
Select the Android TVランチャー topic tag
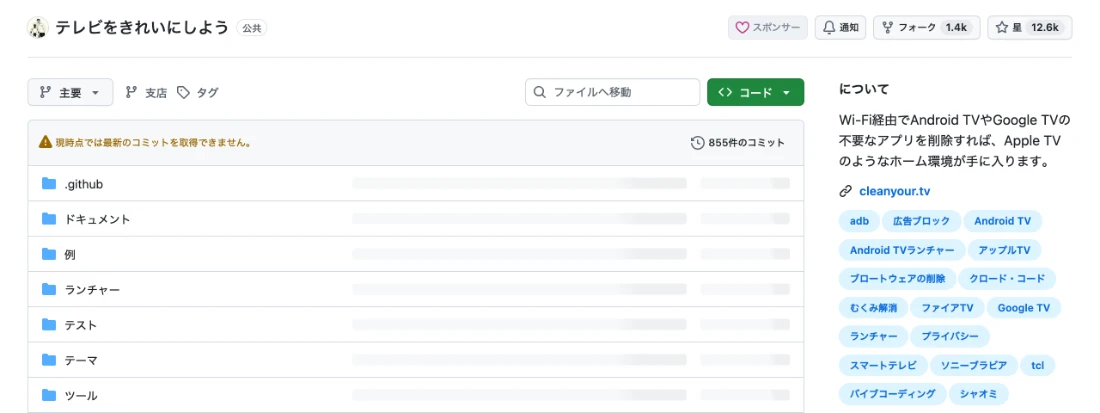pyautogui.click(x=902, y=250)
